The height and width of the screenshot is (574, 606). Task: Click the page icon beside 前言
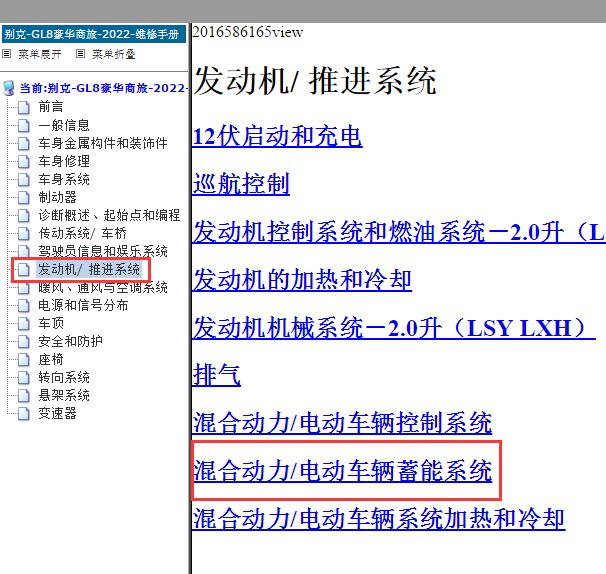(24, 107)
